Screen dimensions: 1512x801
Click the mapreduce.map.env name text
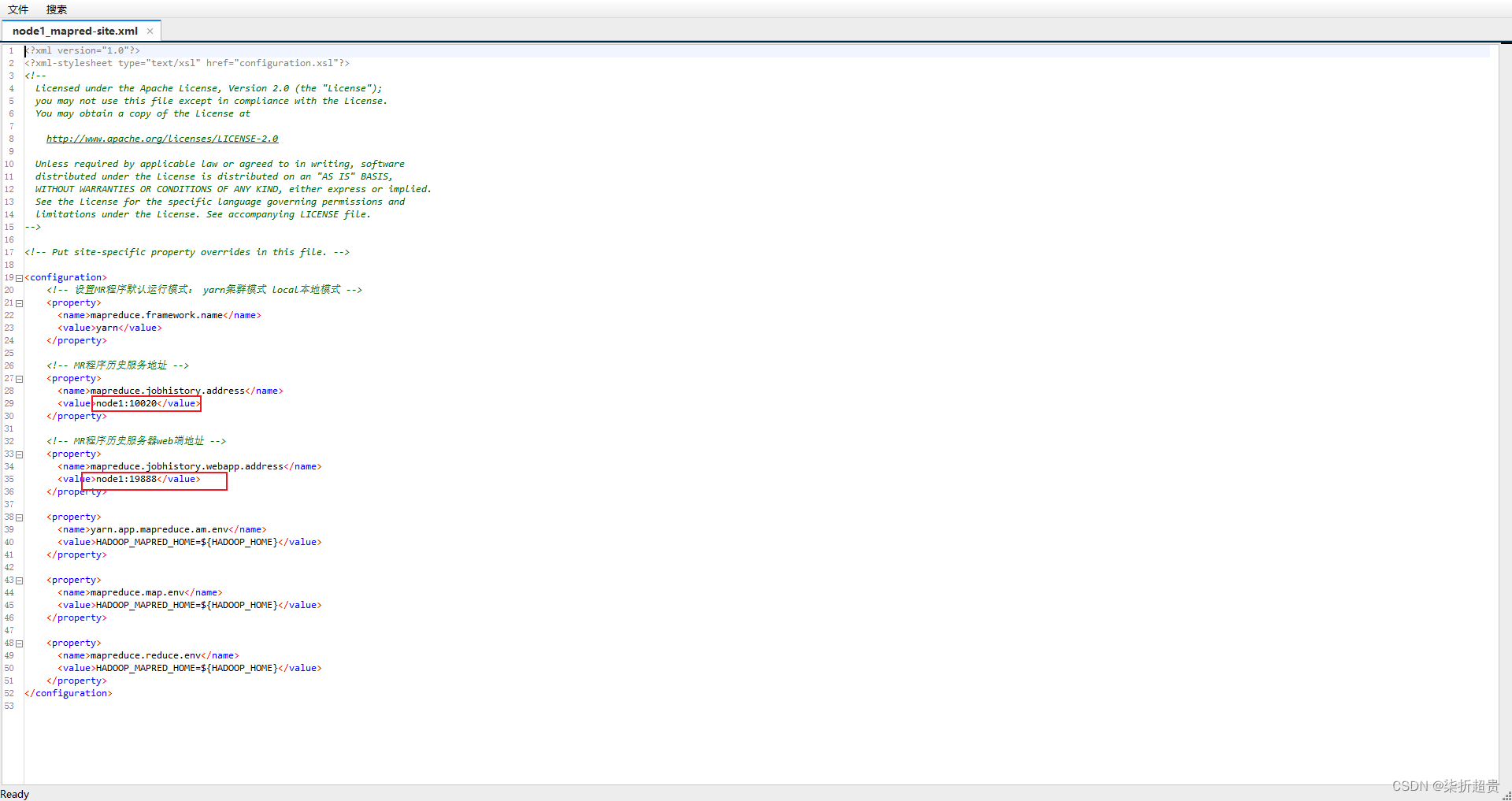click(x=137, y=592)
